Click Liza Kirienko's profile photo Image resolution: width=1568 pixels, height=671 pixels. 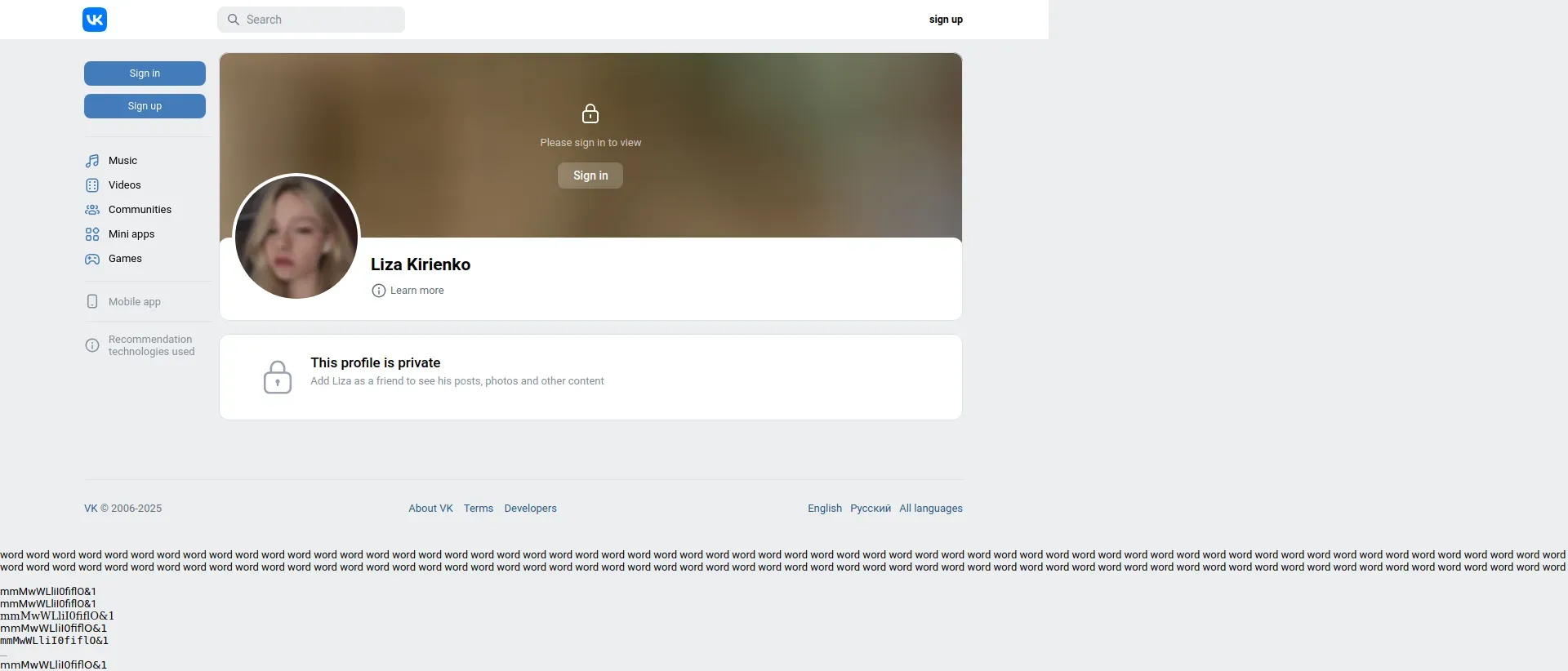tap(296, 238)
